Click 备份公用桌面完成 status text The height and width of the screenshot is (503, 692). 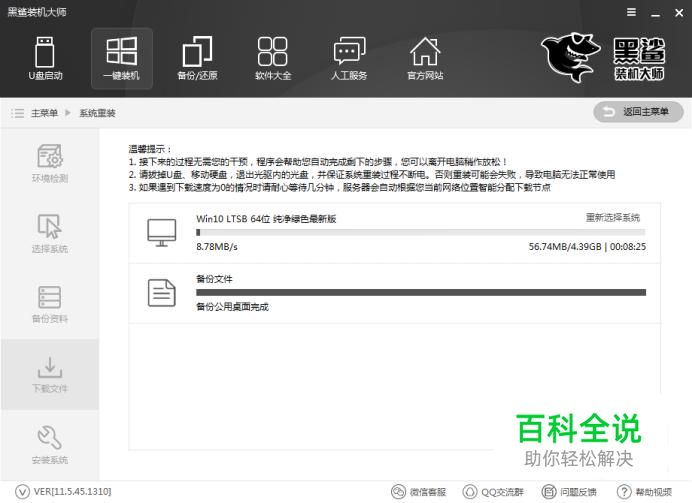tap(233, 307)
